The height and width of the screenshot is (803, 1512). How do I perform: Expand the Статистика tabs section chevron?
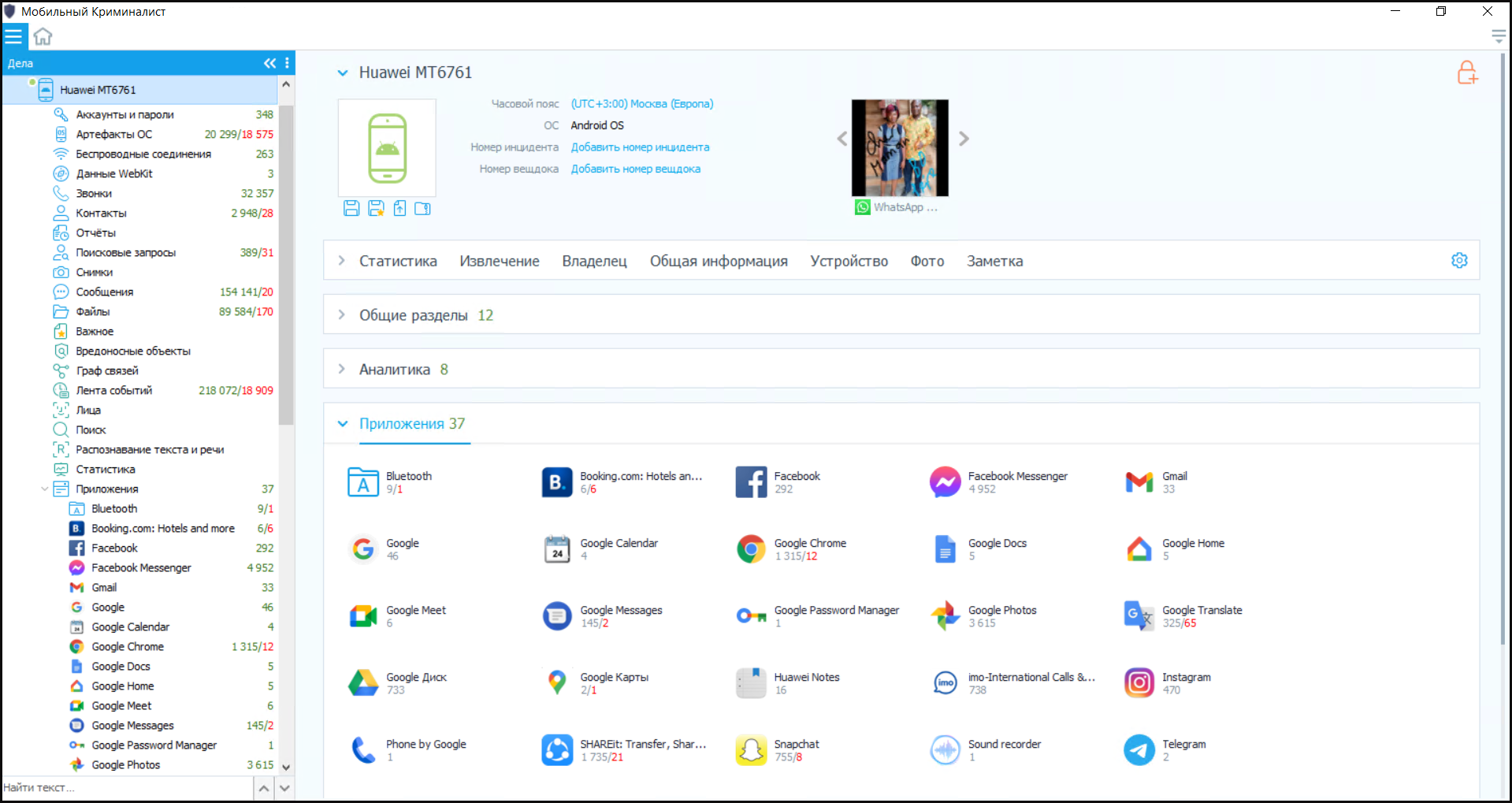tap(341, 261)
